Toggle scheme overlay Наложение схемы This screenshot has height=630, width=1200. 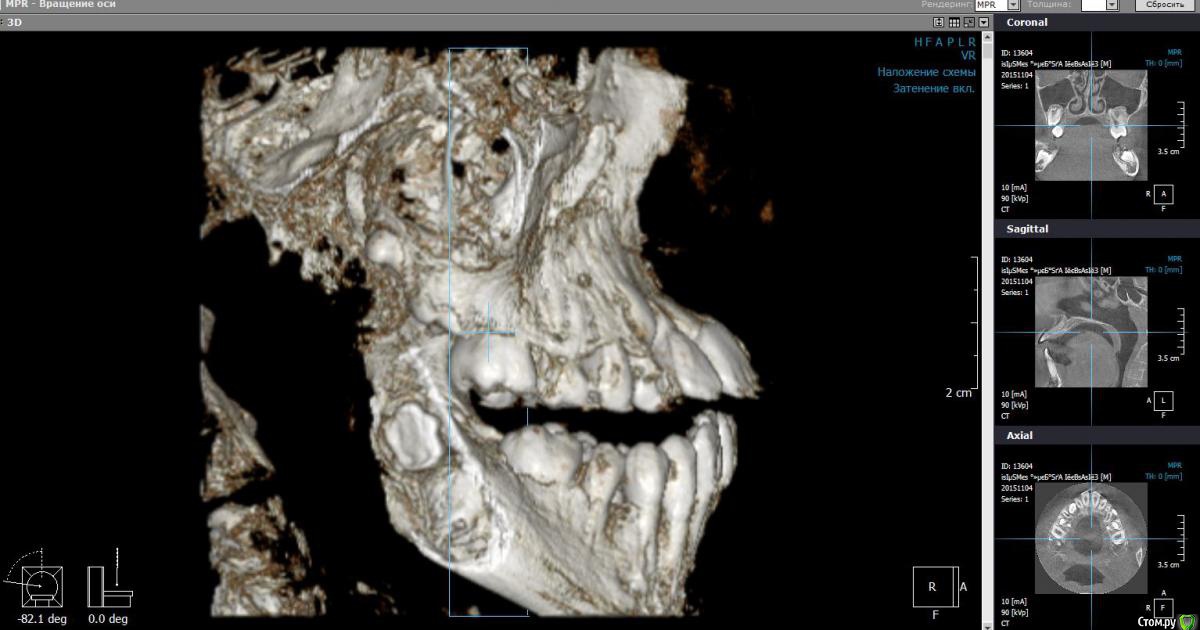click(x=926, y=72)
